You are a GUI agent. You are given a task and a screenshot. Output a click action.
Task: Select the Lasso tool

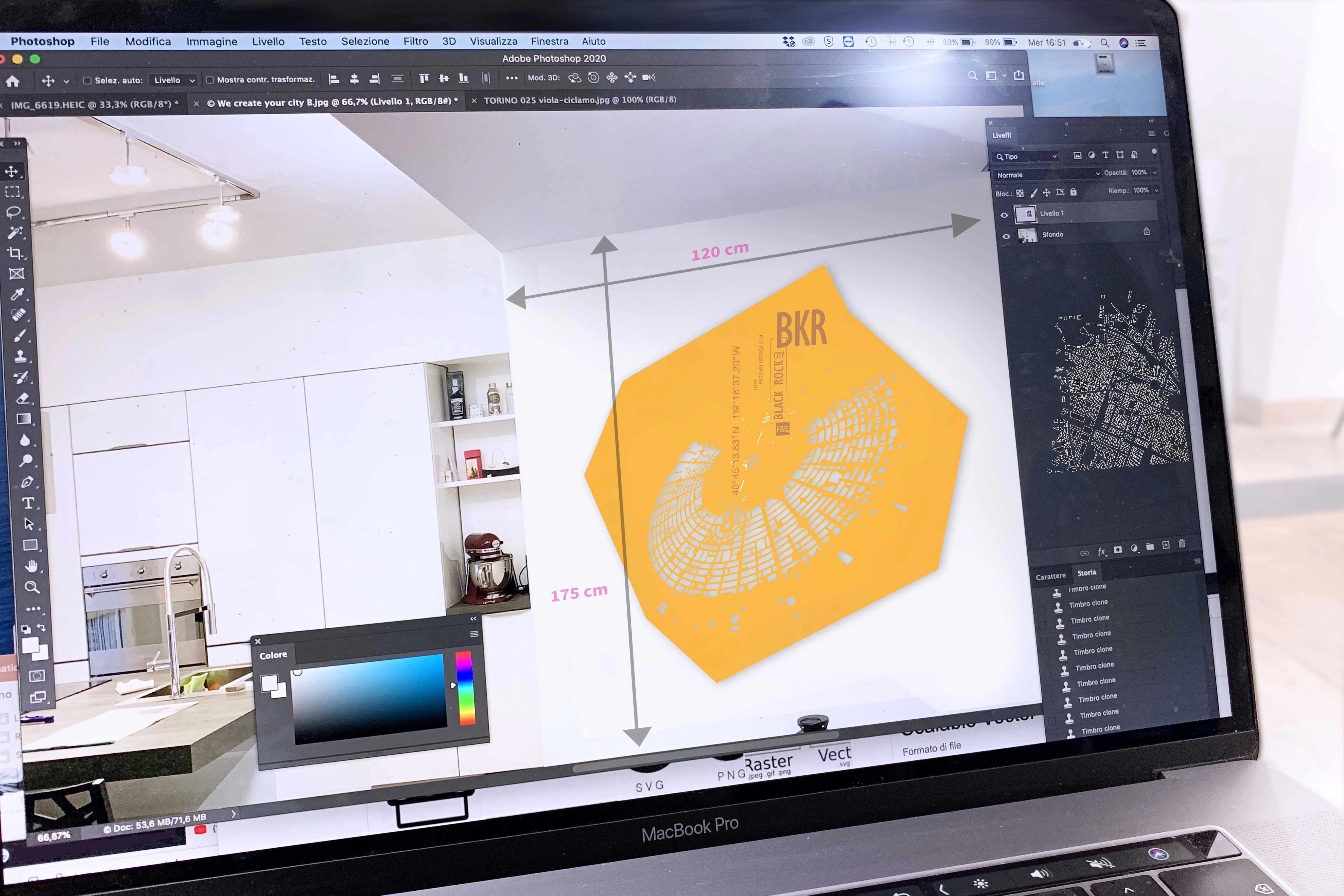click(x=13, y=212)
